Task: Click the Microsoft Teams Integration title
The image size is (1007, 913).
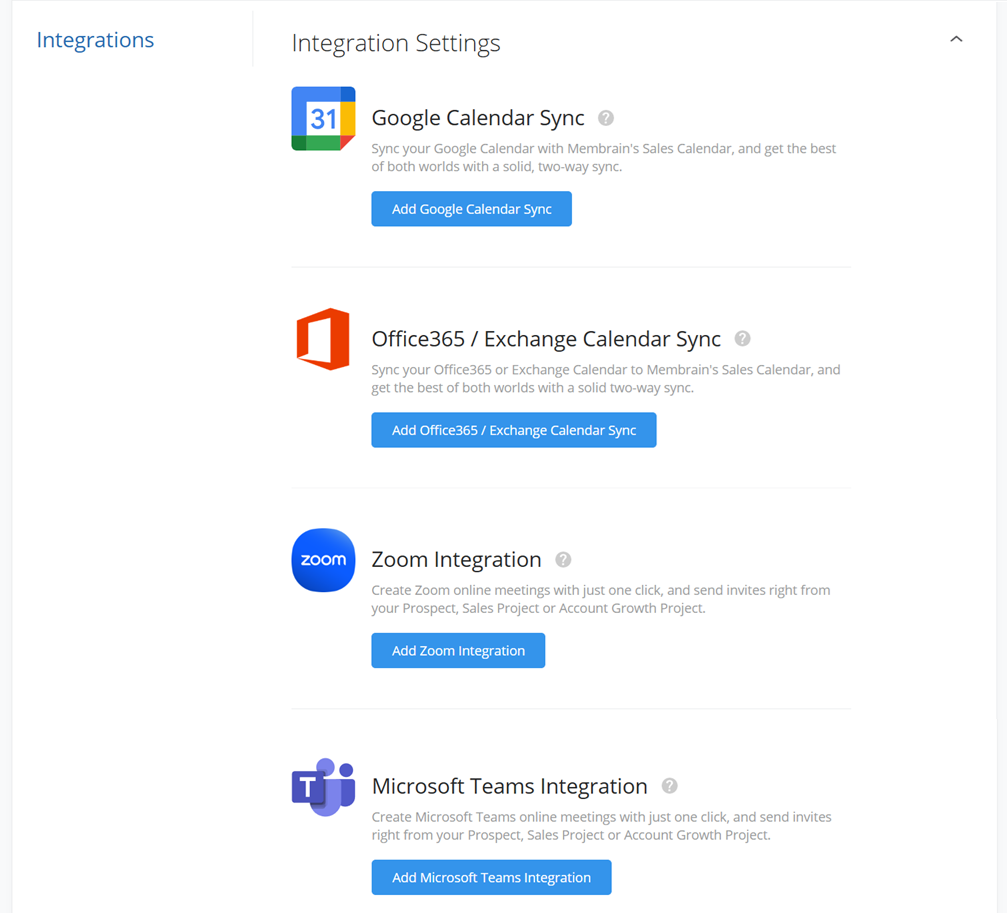Action: coord(509,787)
